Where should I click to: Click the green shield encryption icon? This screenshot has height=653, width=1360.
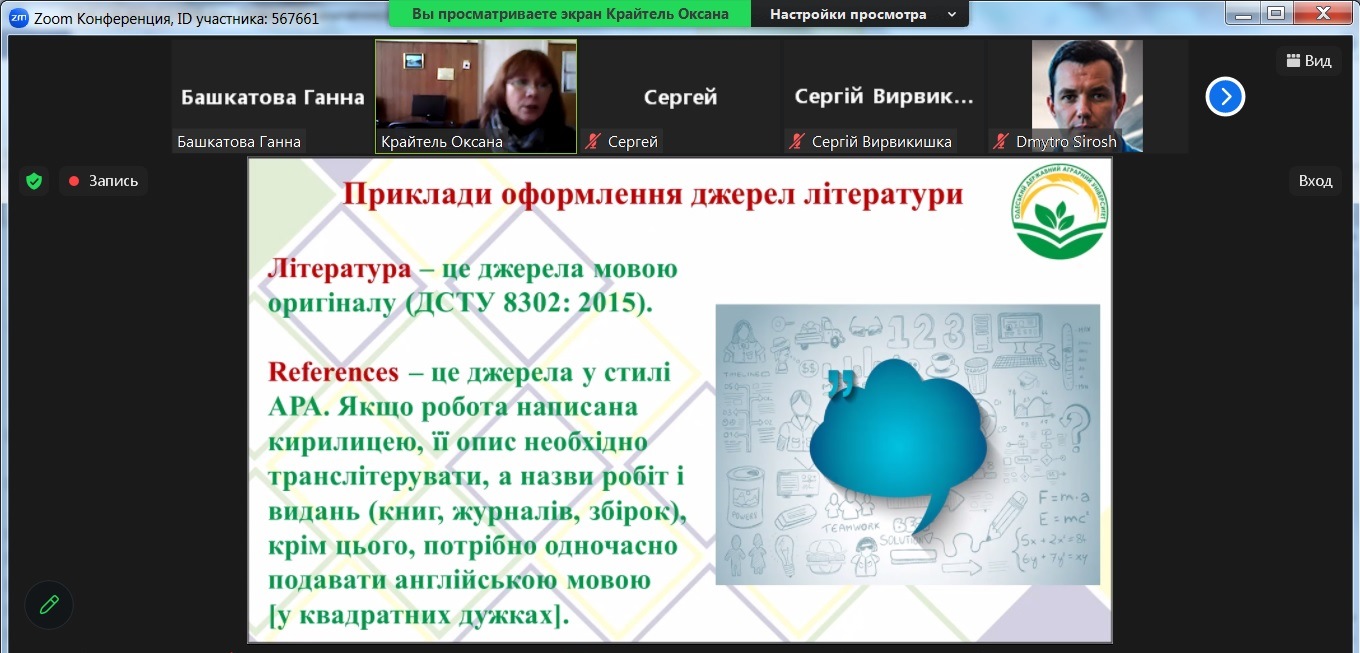point(34,181)
